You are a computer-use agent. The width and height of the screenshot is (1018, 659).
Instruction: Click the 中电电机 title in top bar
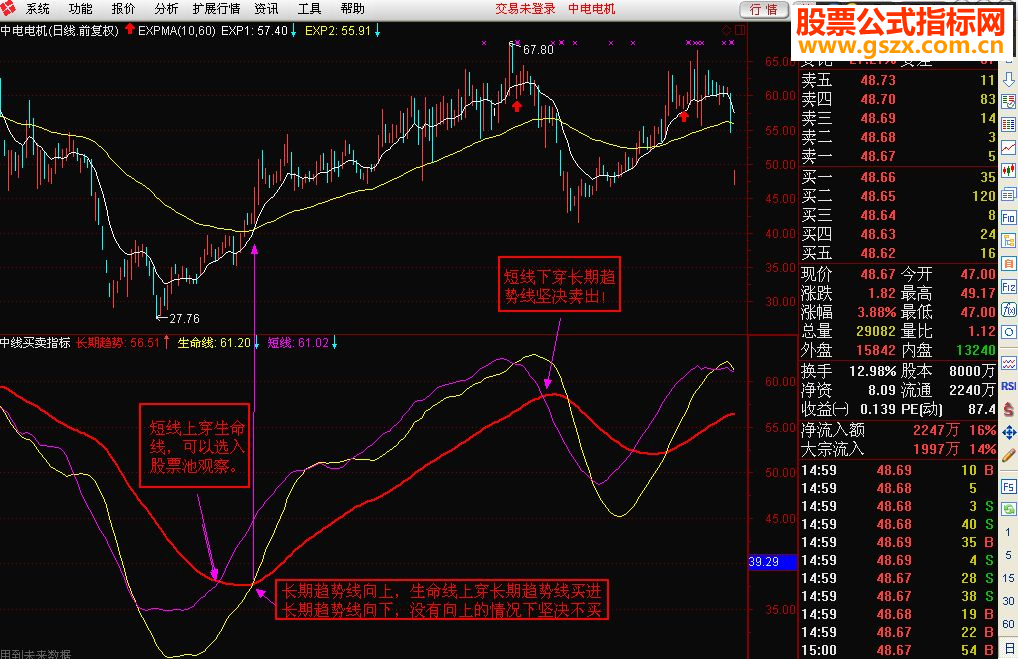[x=591, y=8]
